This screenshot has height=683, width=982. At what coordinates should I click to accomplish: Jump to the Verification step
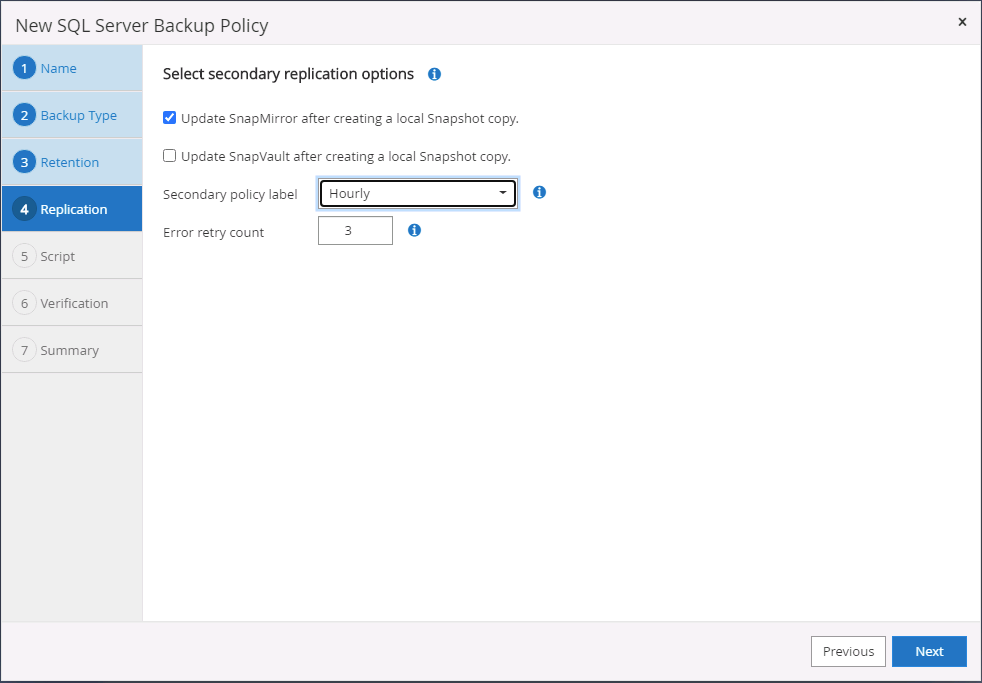(74, 303)
